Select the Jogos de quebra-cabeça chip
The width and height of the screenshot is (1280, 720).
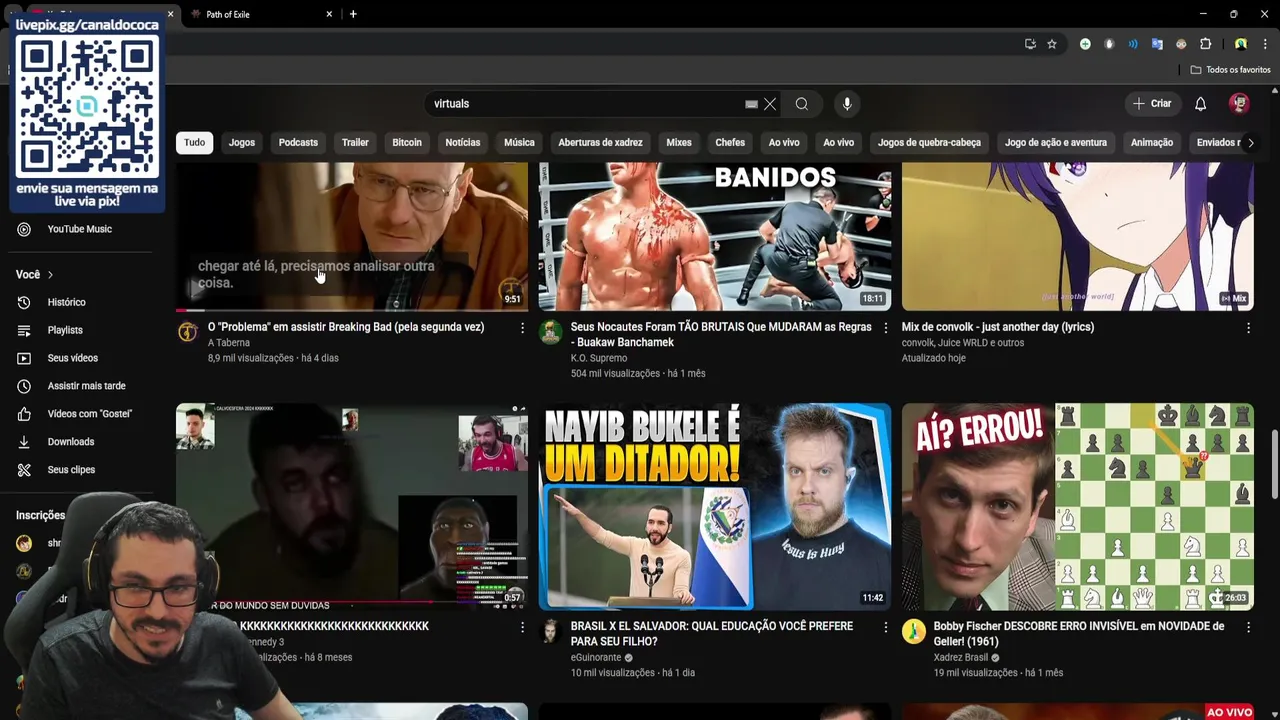click(929, 142)
